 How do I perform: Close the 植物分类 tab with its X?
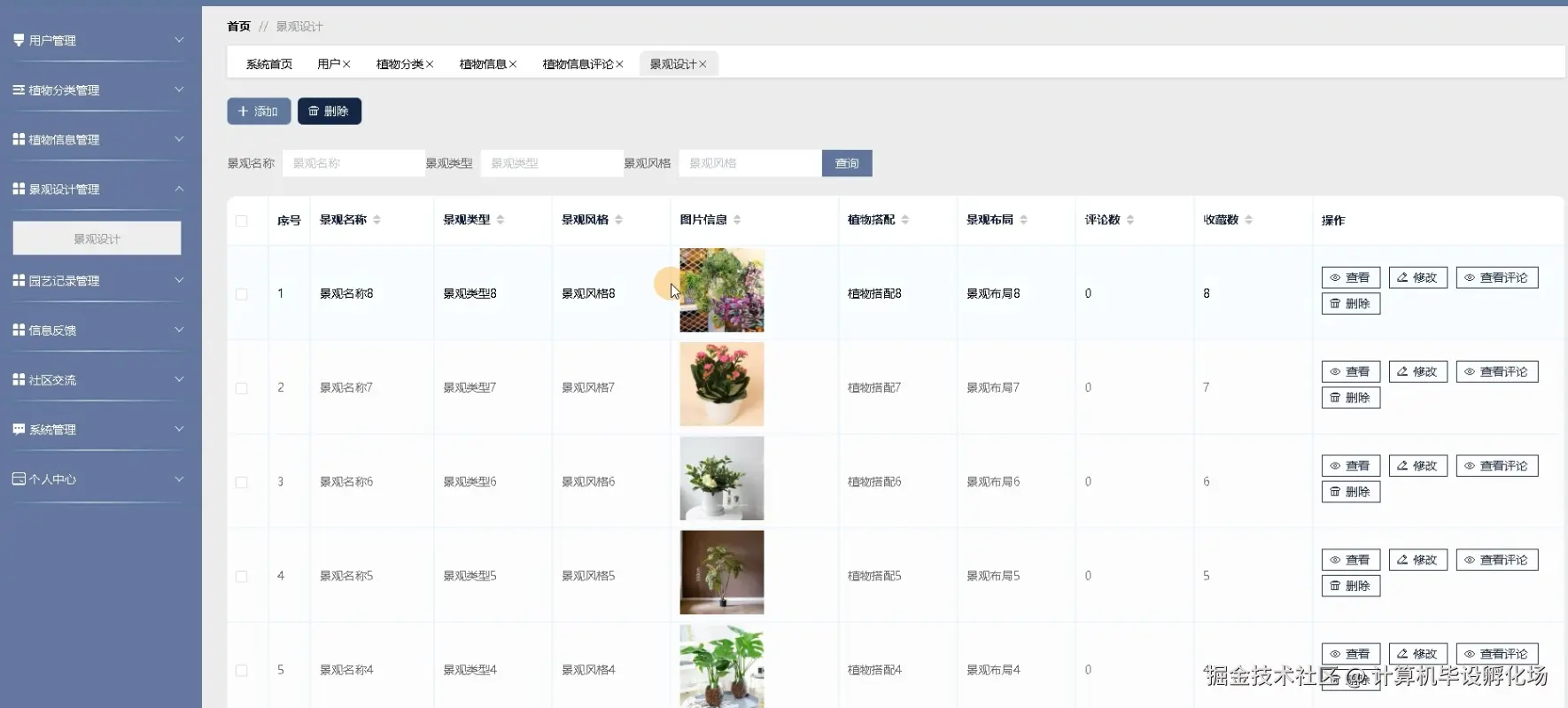[430, 64]
